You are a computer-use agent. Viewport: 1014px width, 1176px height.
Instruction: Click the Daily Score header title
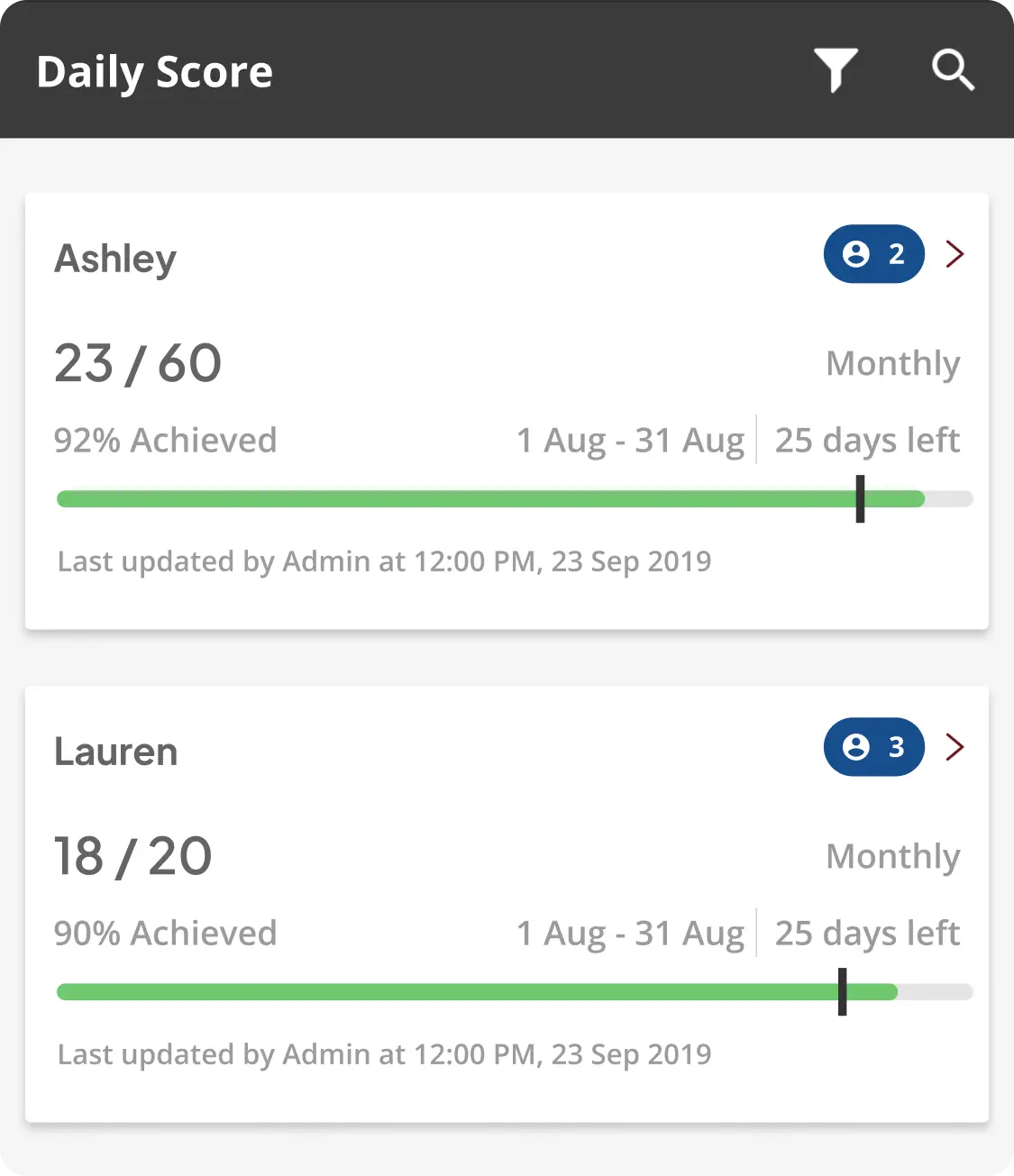click(154, 72)
